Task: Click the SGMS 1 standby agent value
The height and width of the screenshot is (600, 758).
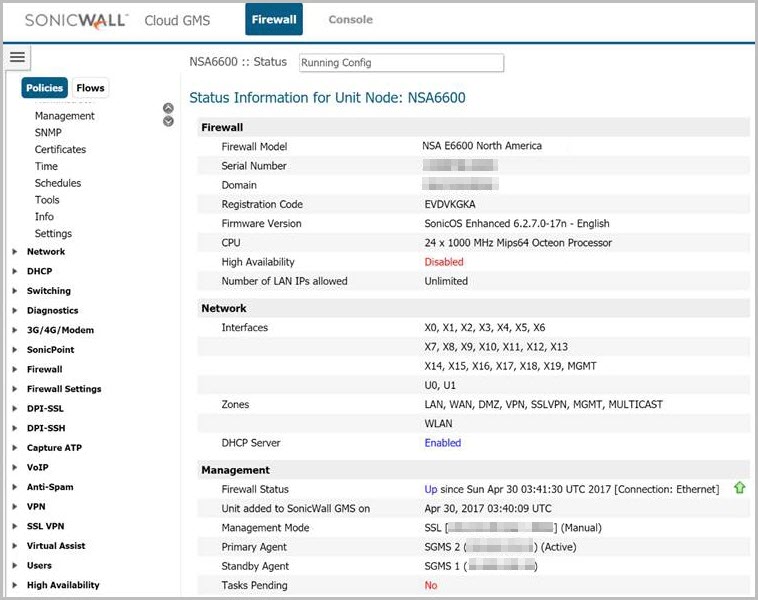Action: 481,566
